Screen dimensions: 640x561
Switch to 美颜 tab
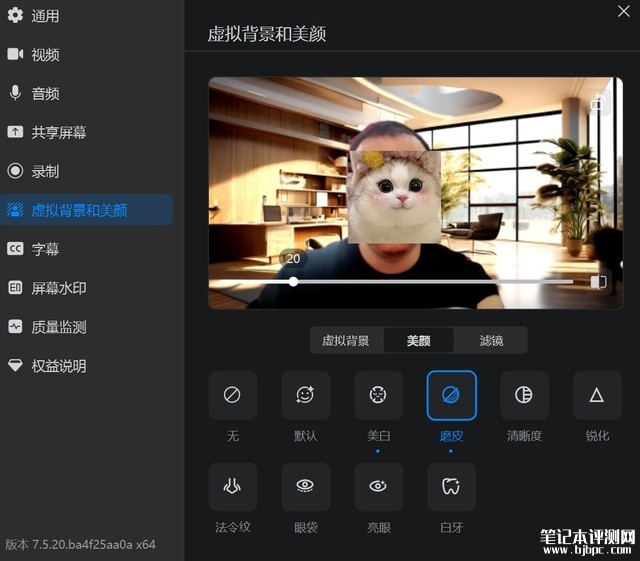(418, 340)
